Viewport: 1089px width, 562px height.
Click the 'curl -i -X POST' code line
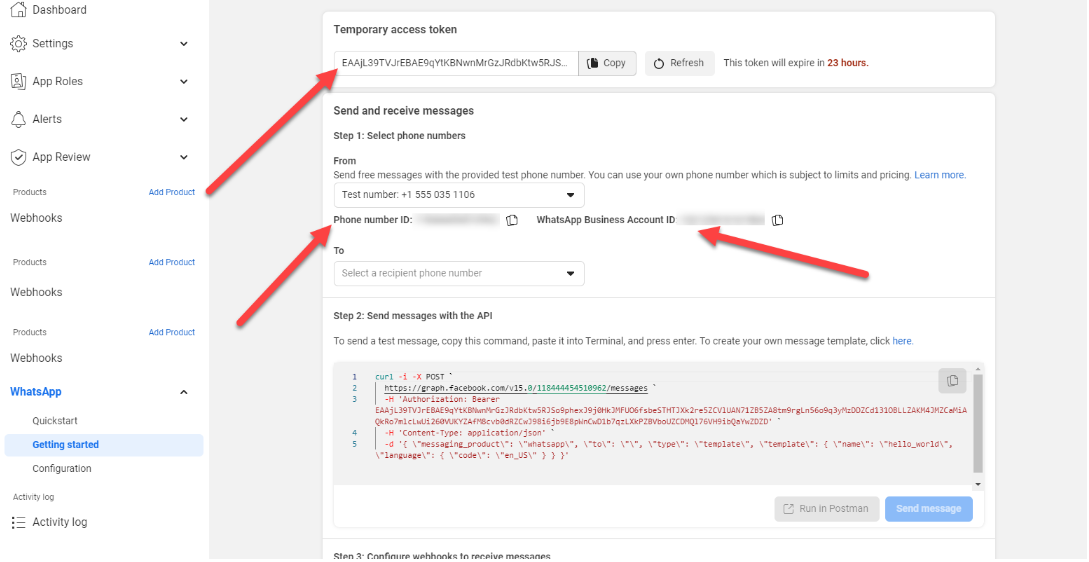tap(414, 377)
